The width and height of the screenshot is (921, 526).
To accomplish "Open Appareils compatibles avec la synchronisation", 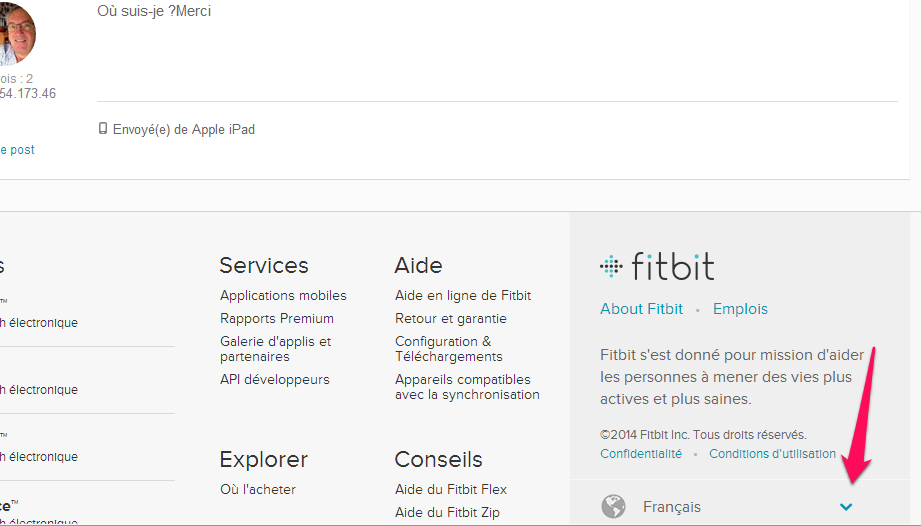I will [x=467, y=387].
